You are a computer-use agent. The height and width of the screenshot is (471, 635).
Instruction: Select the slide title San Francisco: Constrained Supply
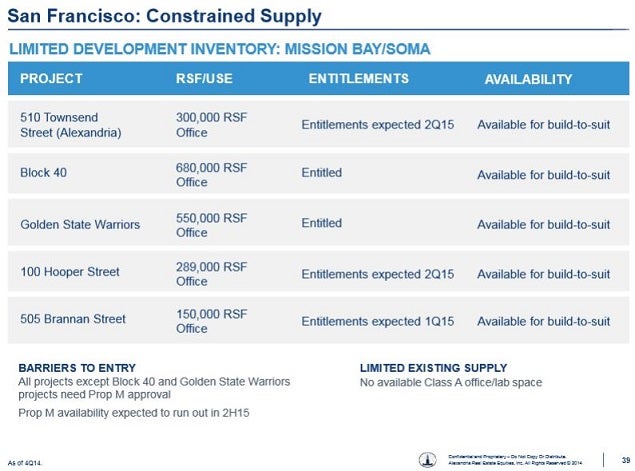[x=164, y=16]
